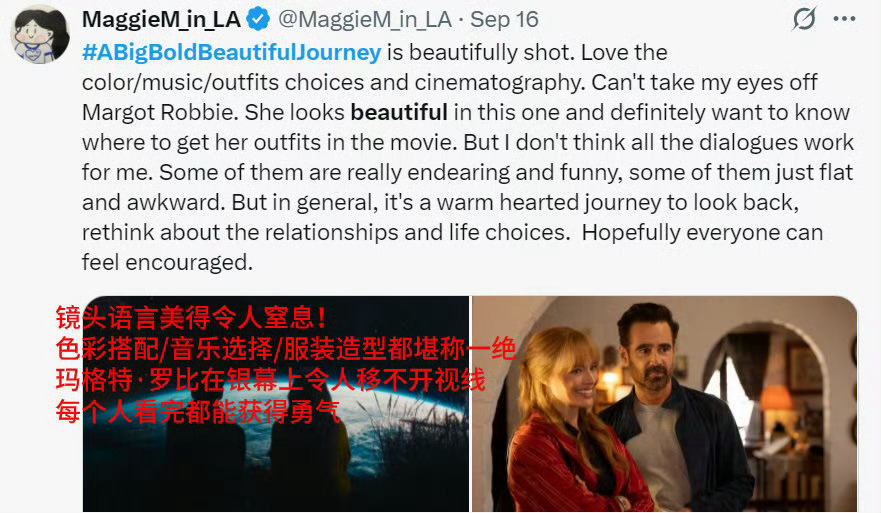The height and width of the screenshot is (513, 881).
Task: Click the red caption line starting 玛格特·罗比
Action: [270, 380]
